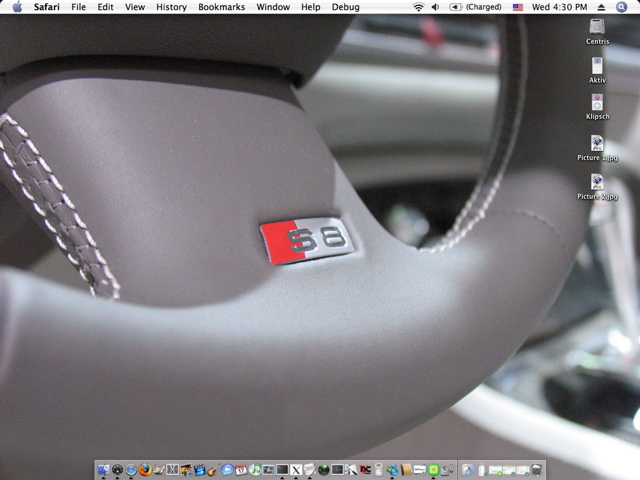Image resolution: width=640 pixels, height=480 pixels.
Task: Launch iMovie clapperboard icon in Dock
Action: tap(200, 470)
